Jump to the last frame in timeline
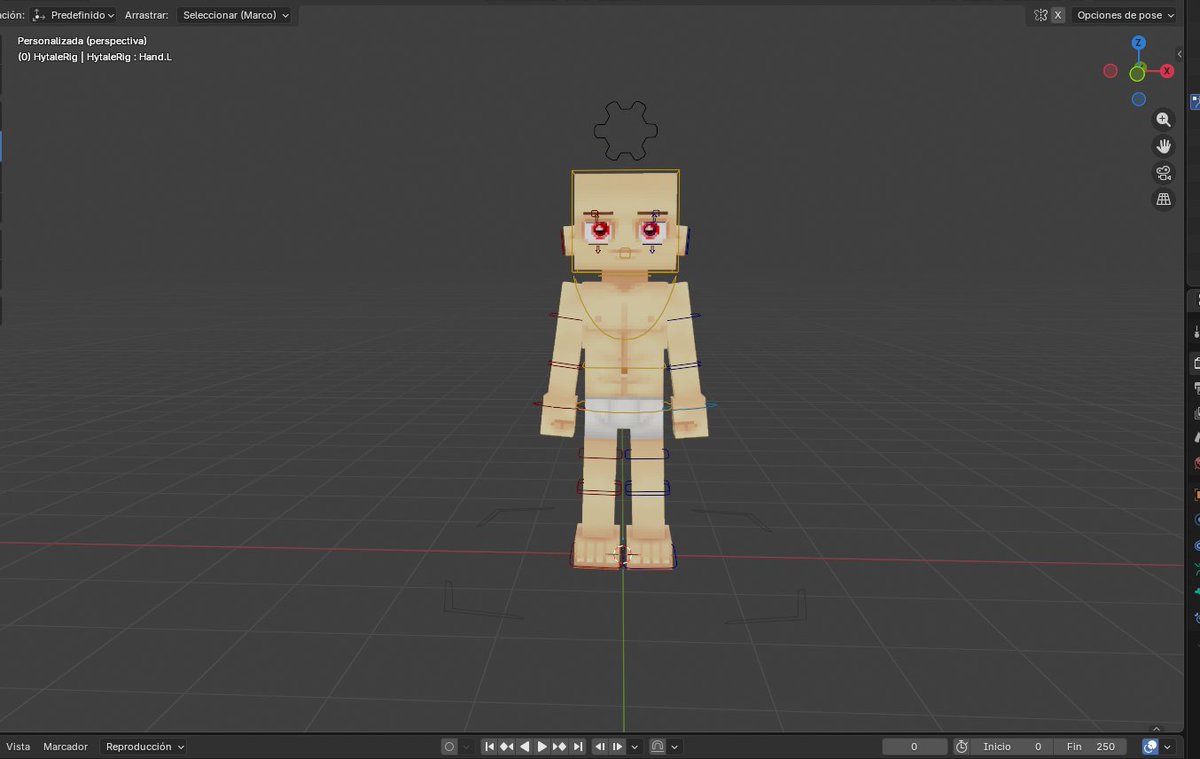 pos(577,746)
